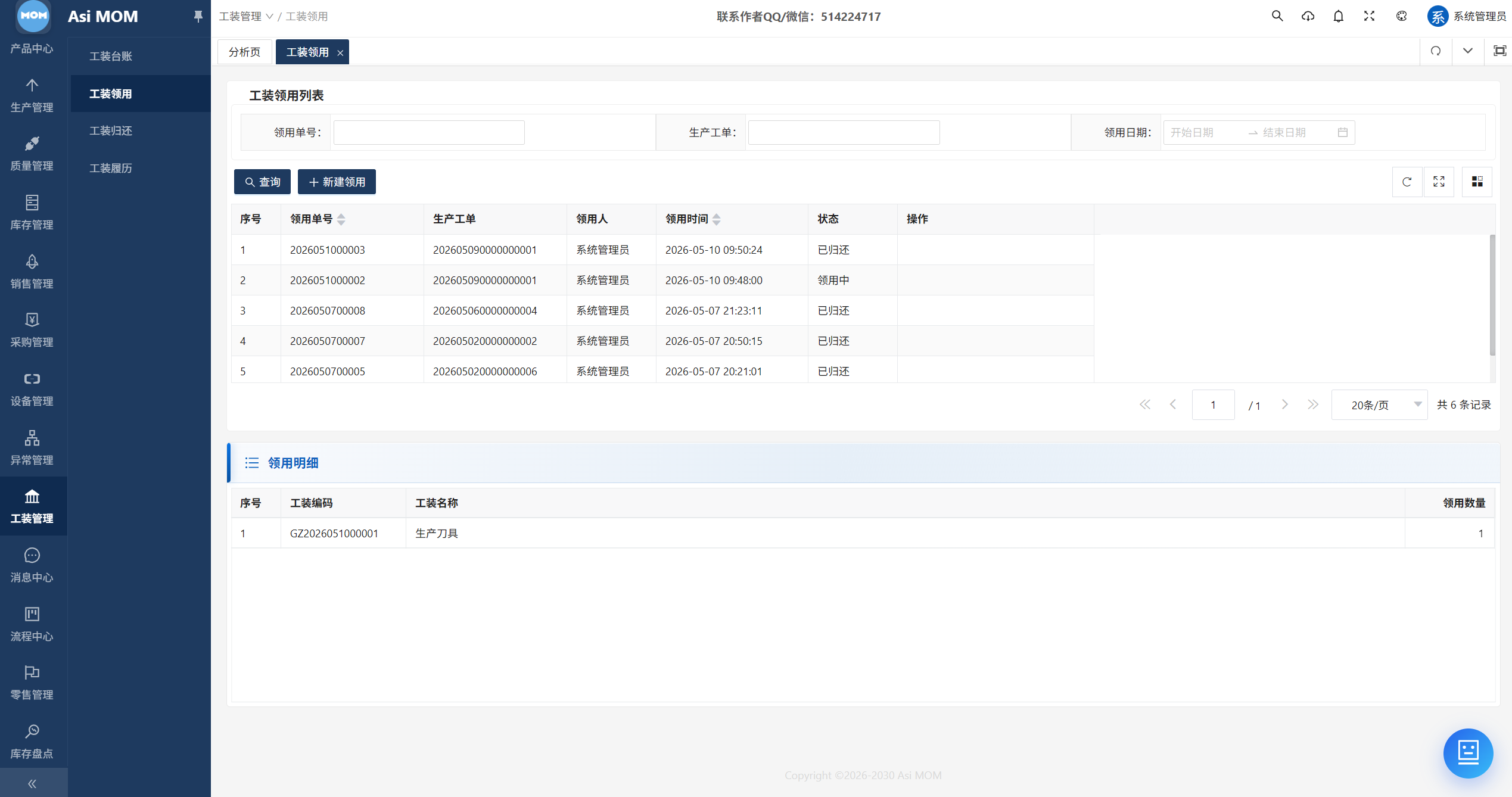This screenshot has height=797, width=1512.
Task: Open 库存管理 module in sidebar
Action: tap(32, 213)
